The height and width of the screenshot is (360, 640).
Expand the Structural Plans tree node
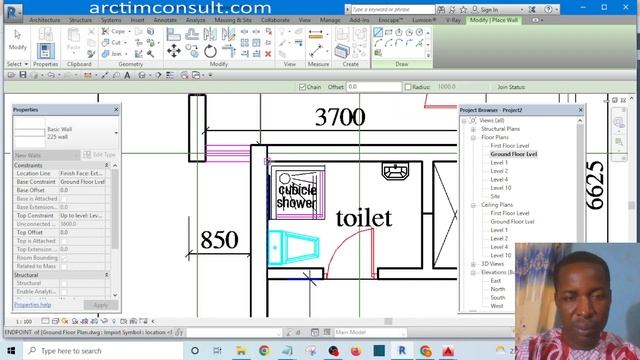(473, 129)
